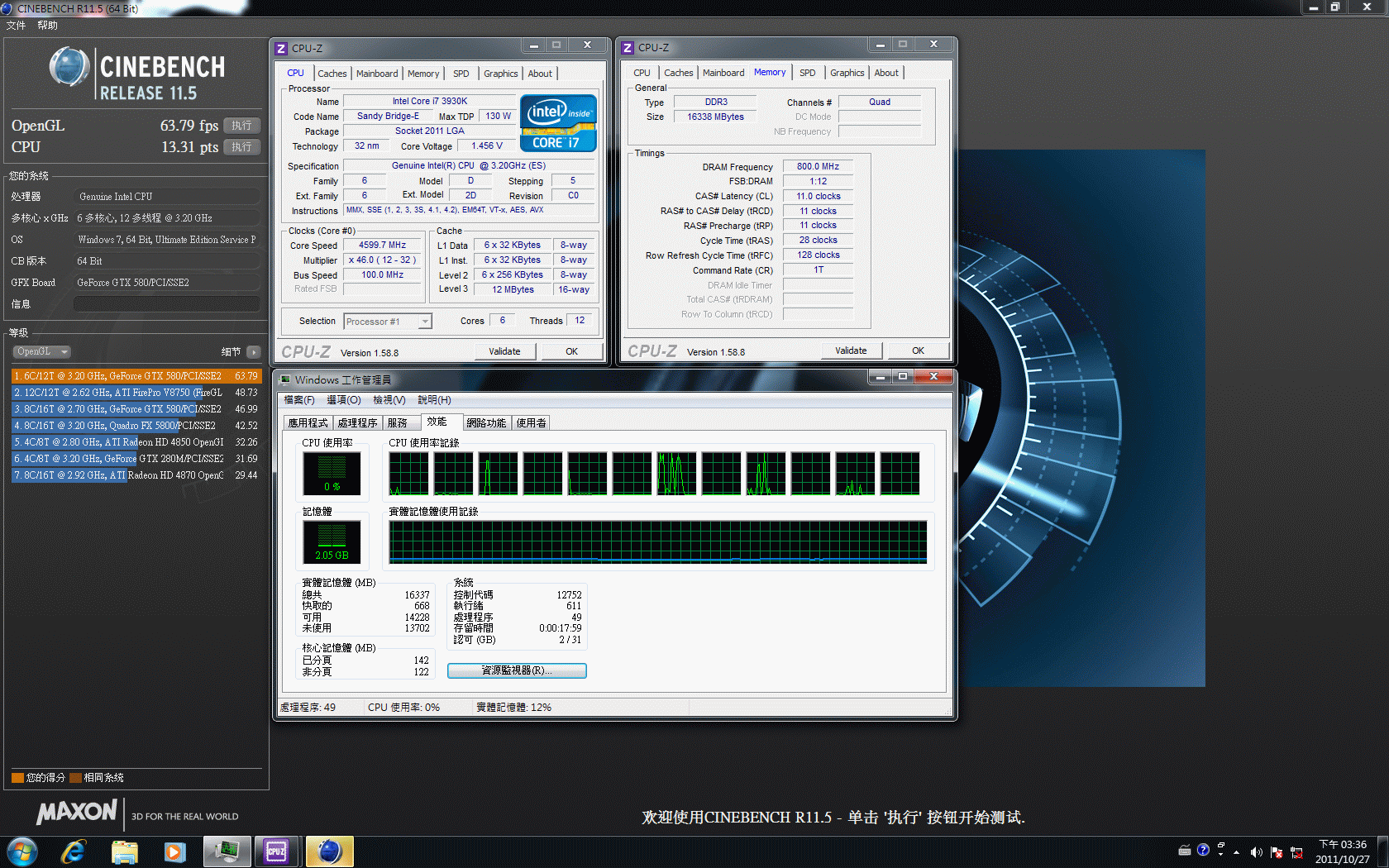Screen dimensions: 1389x868
Task: Open SPD tab in left CPU-Z window
Action: pyautogui.click(x=461, y=74)
